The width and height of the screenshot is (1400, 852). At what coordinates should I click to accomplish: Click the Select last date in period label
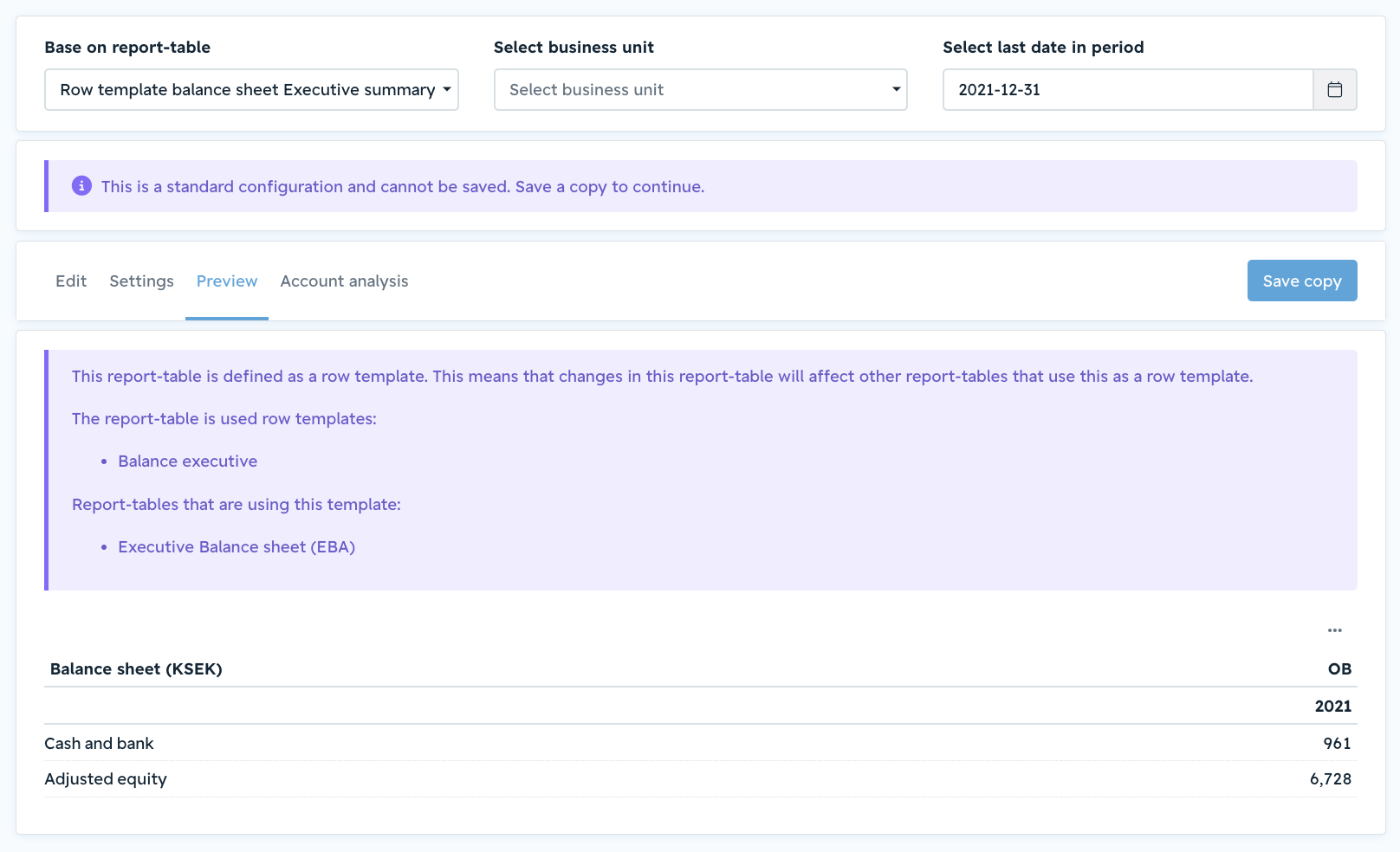pyautogui.click(x=1043, y=48)
